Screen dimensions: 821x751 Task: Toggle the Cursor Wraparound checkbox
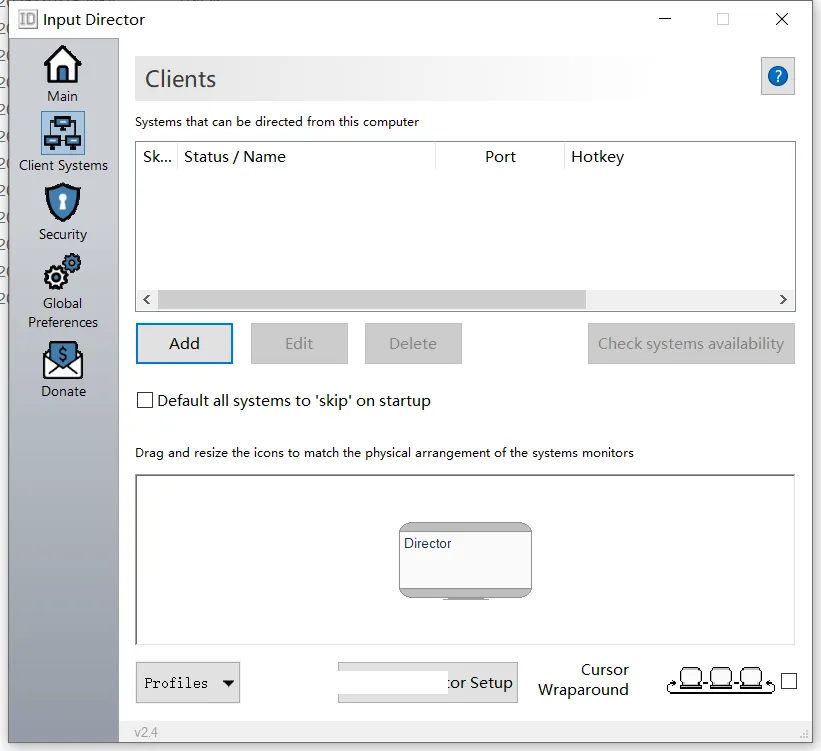pyautogui.click(x=789, y=681)
